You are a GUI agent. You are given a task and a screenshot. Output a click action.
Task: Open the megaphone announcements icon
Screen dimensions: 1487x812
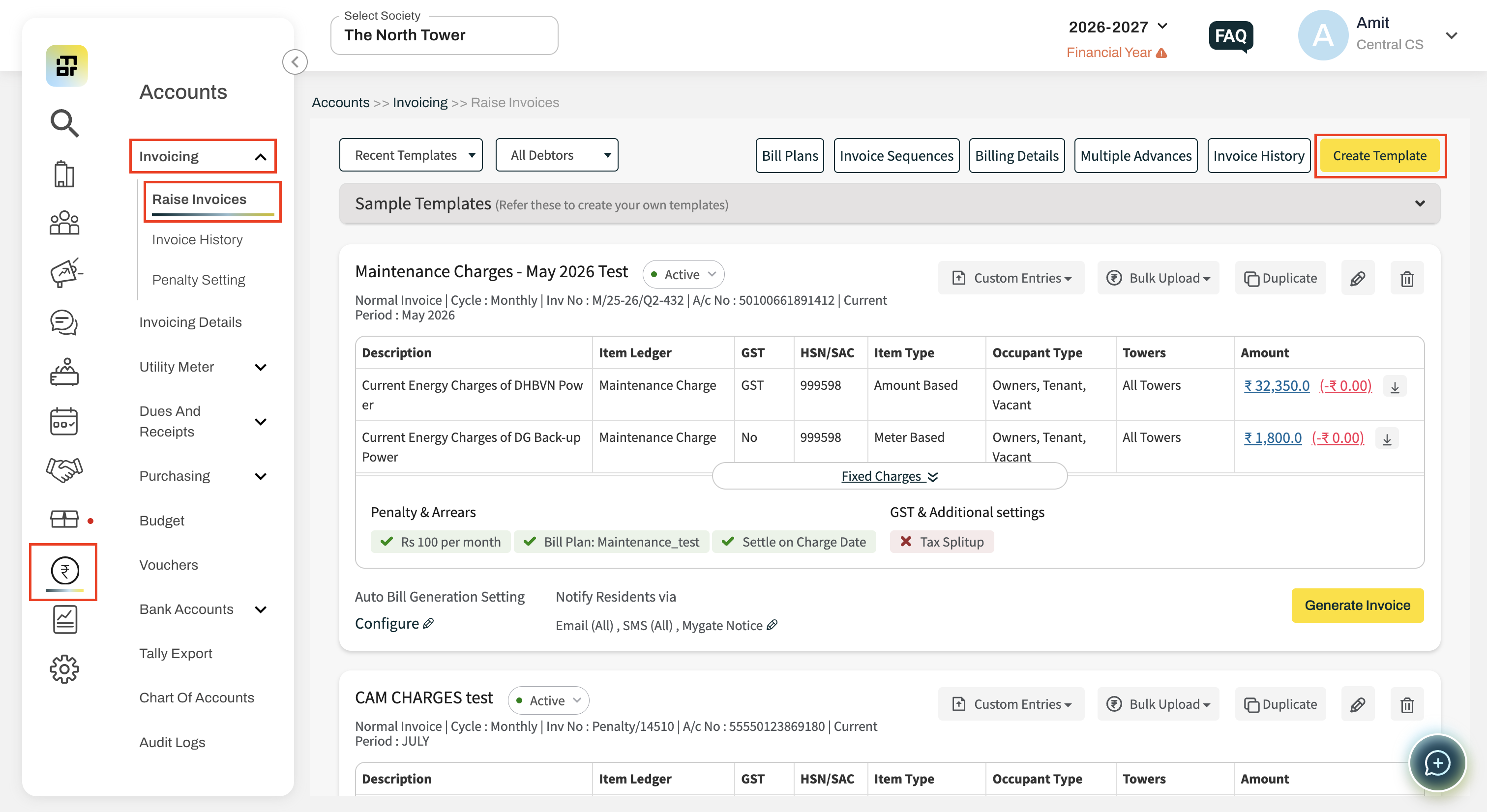[66, 272]
